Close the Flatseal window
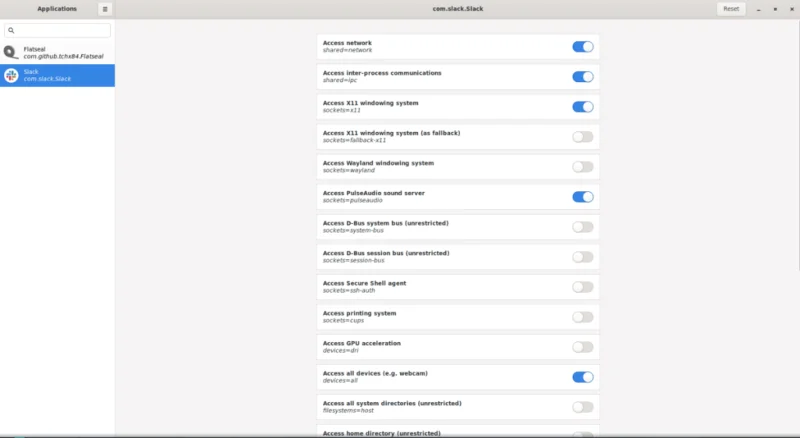This screenshot has height=438, width=800. click(x=791, y=9)
